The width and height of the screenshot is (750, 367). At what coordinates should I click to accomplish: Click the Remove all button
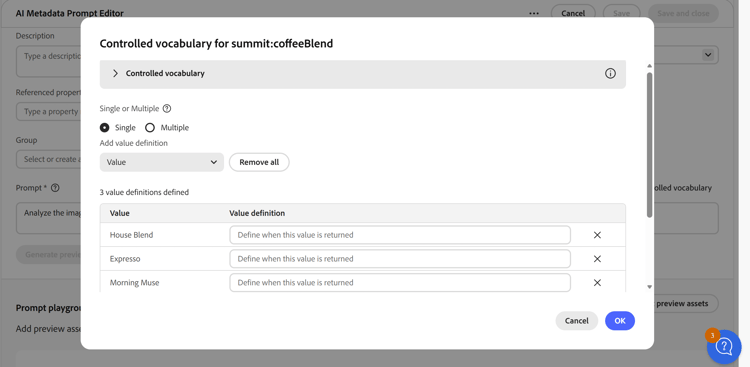coord(259,162)
